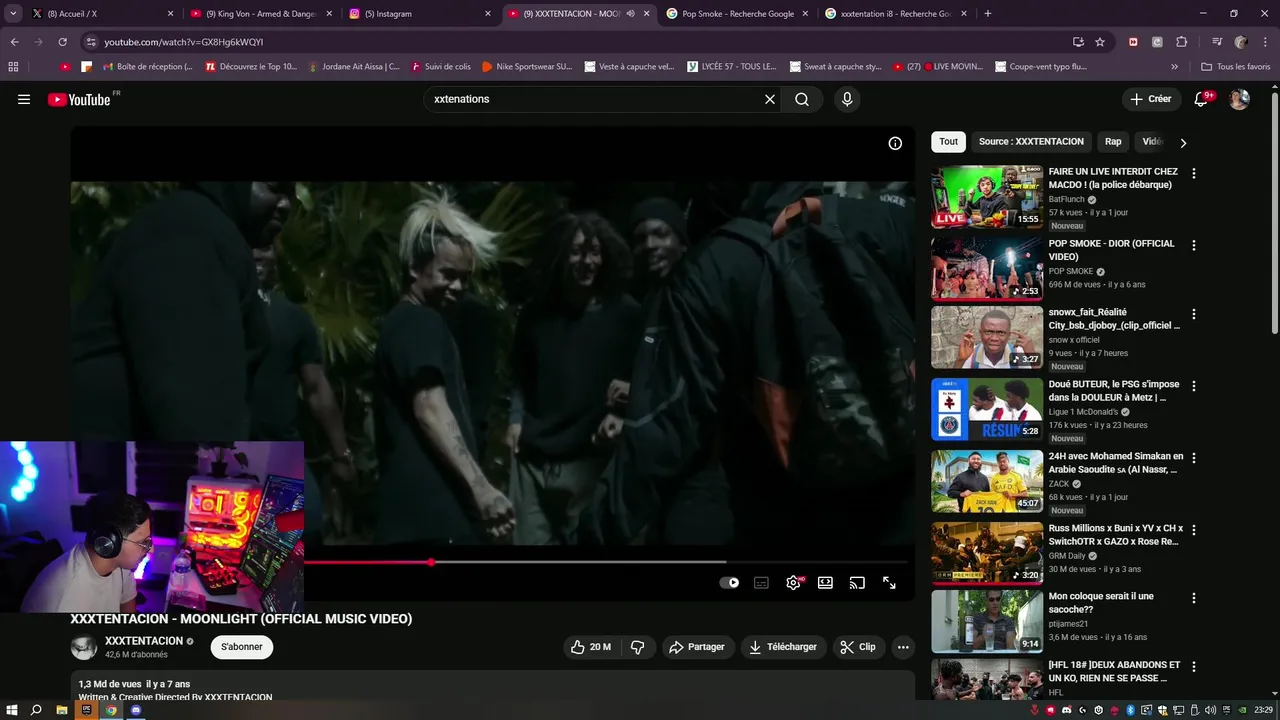Open the Chrome apps grid shortcut
This screenshot has height=720, width=1280.
point(13,67)
